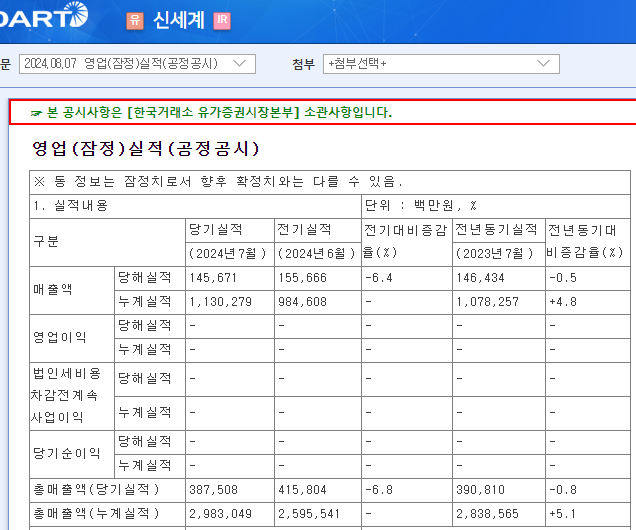
Task: Click the 매출액 row label
Action: 72,290
